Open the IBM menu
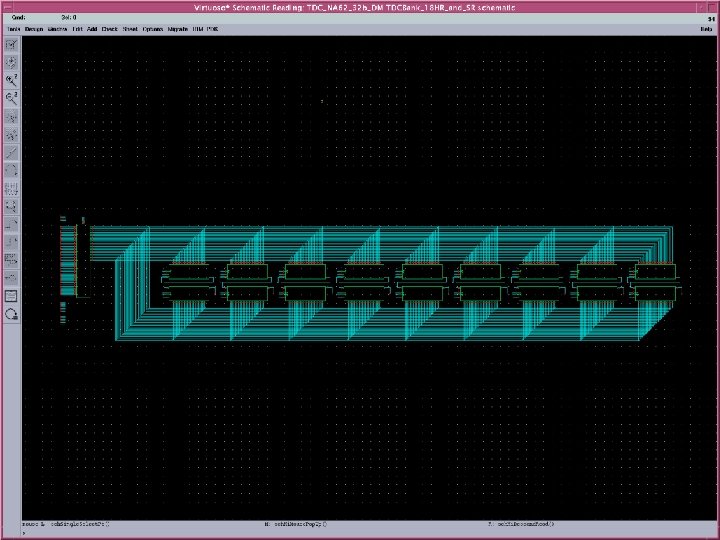The width and height of the screenshot is (720, 540). [198, 29]
